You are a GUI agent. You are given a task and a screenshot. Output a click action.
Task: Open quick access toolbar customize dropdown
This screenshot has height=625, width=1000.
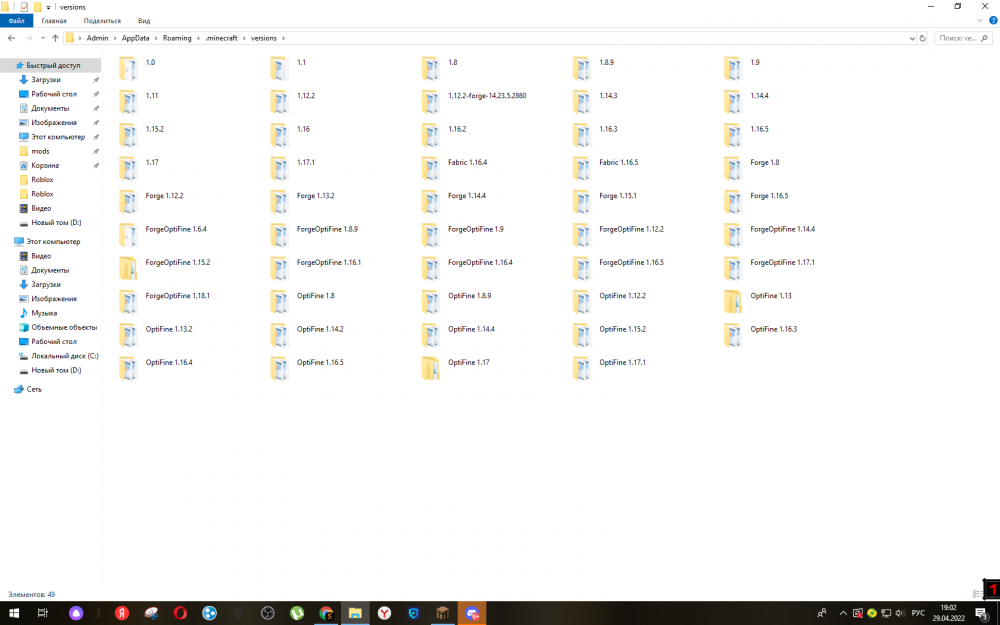(48, 8)
